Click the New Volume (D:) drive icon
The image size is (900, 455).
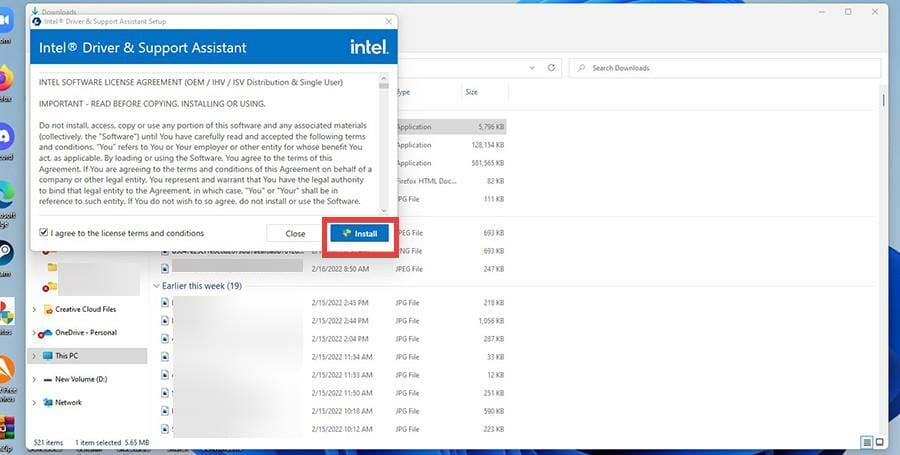click(48, 379)
